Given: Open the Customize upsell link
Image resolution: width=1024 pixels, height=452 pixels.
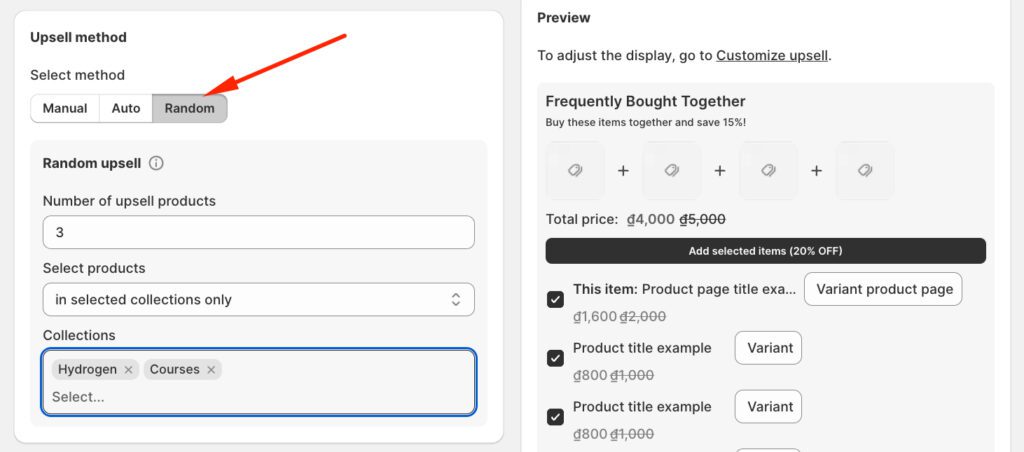Looking at the screenshot, I should click(772, 55).
